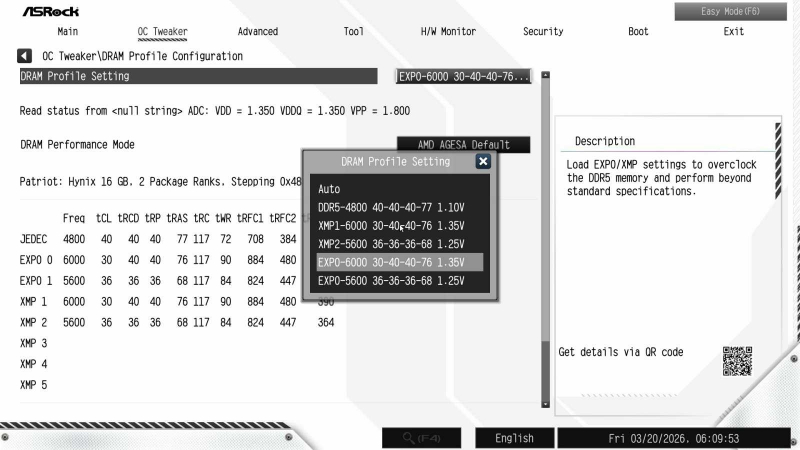800x450 pixels.
Task: Click the Exit menu item
Action: (x=733, y=32)
